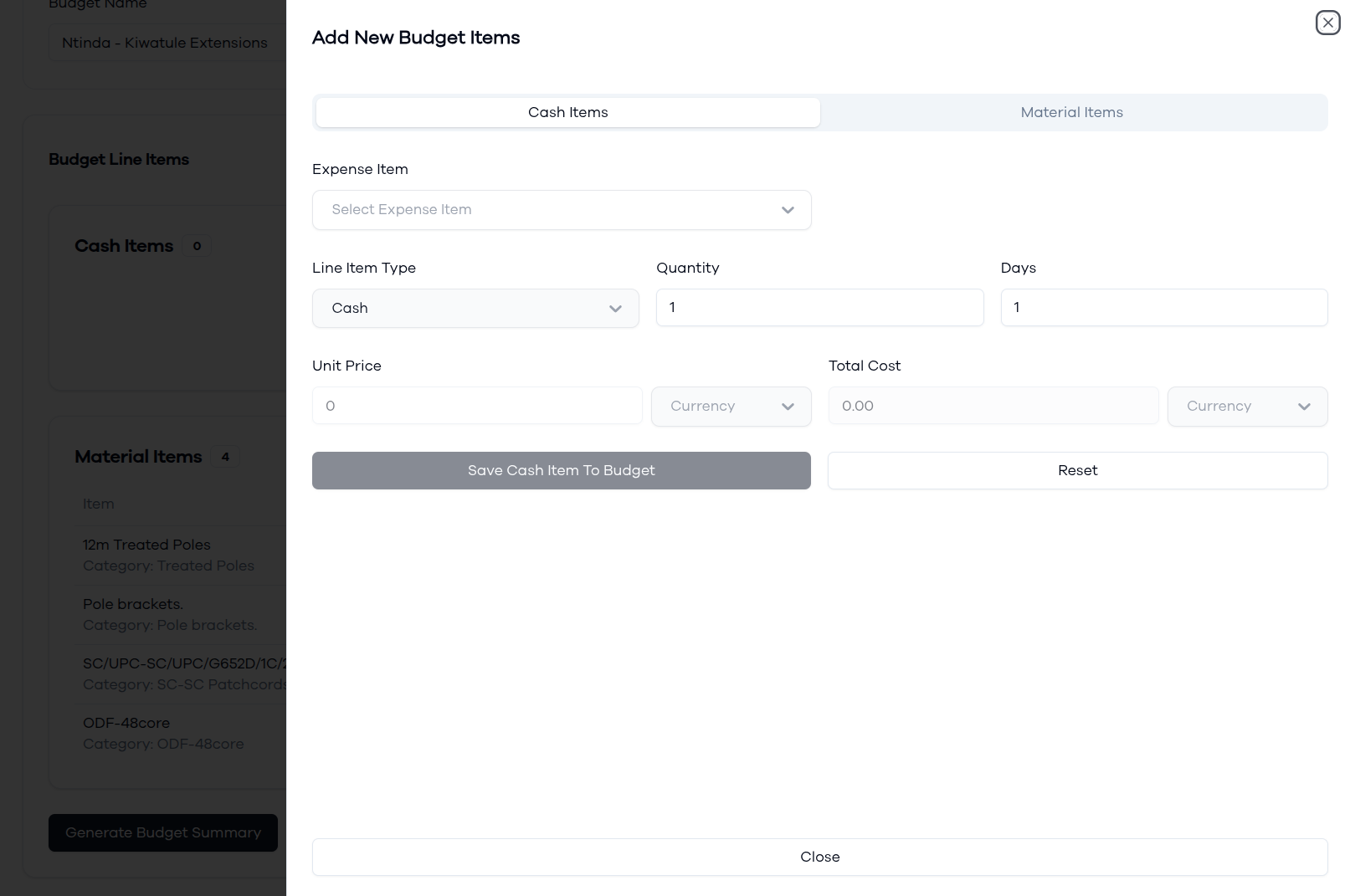Switch to the Cash Items tab
Screen dimensions: 1355x896
tap(567, 112)
